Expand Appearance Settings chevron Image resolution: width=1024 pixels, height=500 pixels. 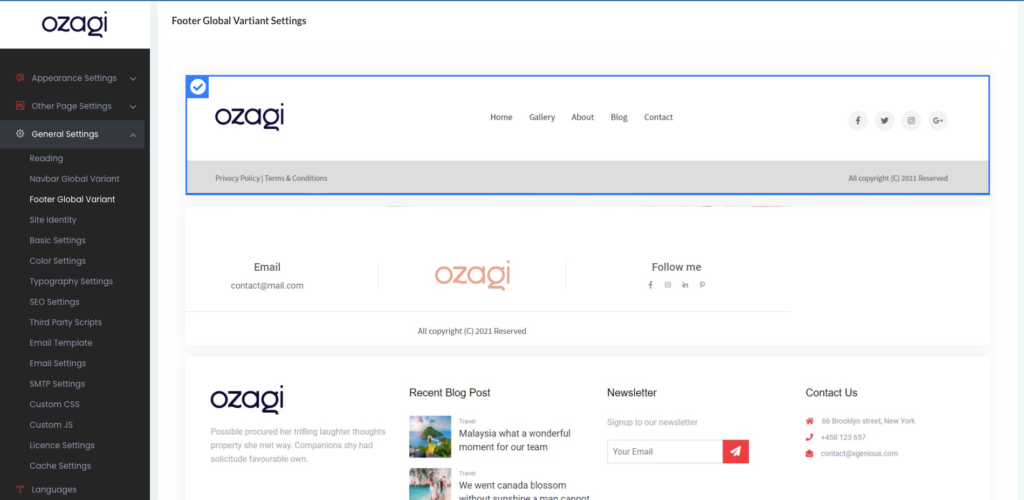pos(133,78)
